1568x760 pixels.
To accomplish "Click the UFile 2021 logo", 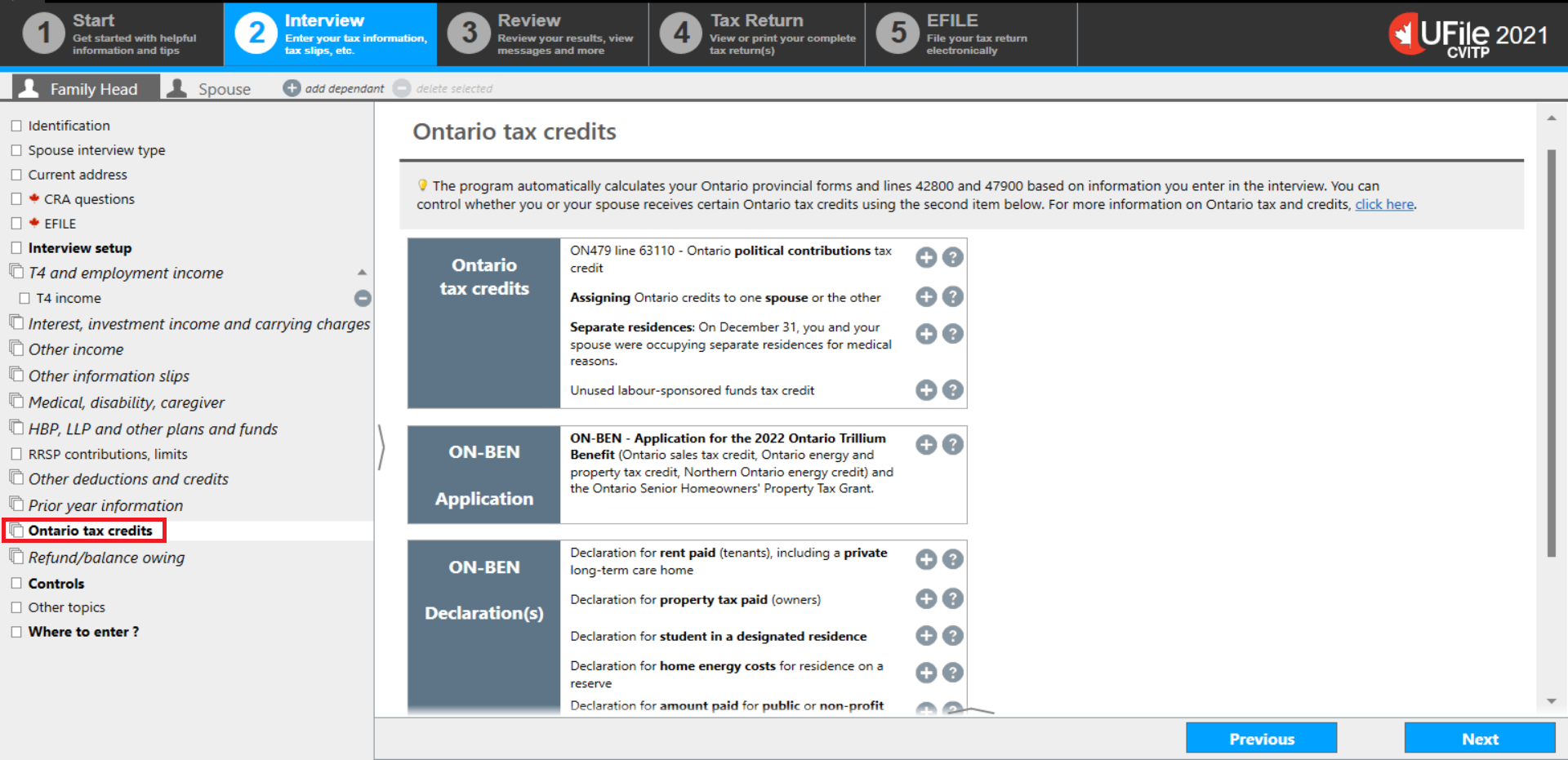I will pos(1468,36).
